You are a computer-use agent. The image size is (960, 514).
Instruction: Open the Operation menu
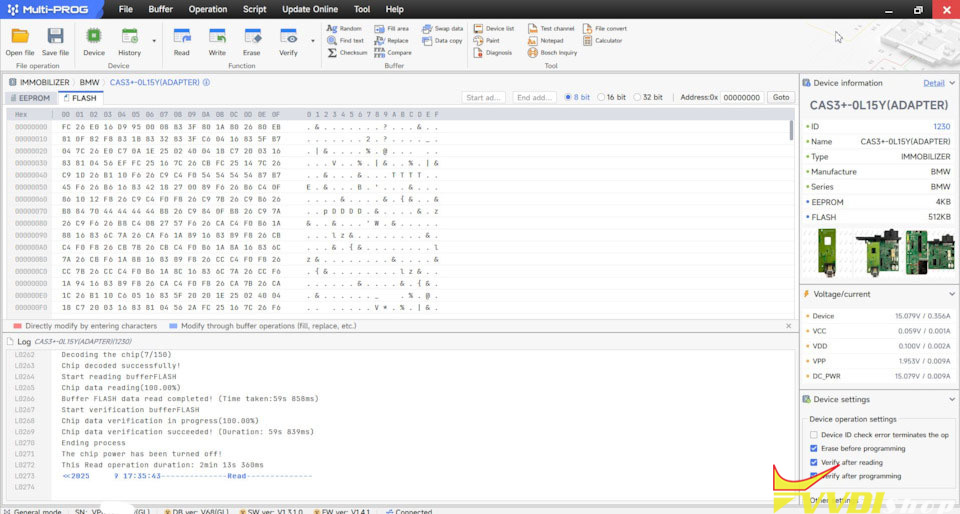point(208,9)
